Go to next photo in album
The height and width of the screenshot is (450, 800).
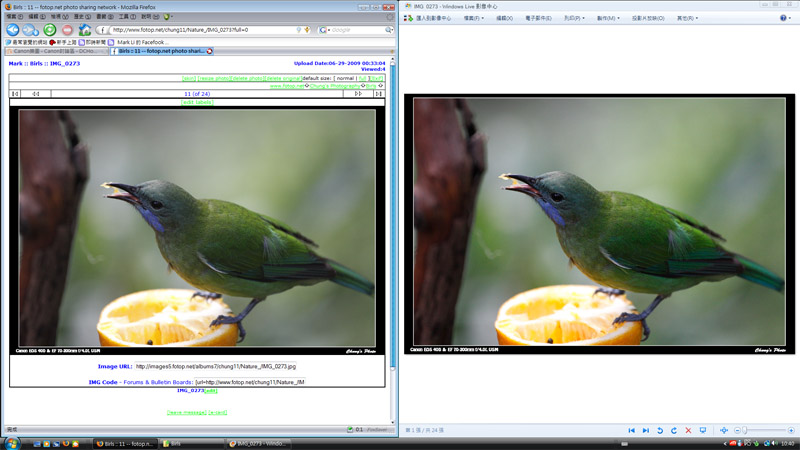click(x=358, y=94)
